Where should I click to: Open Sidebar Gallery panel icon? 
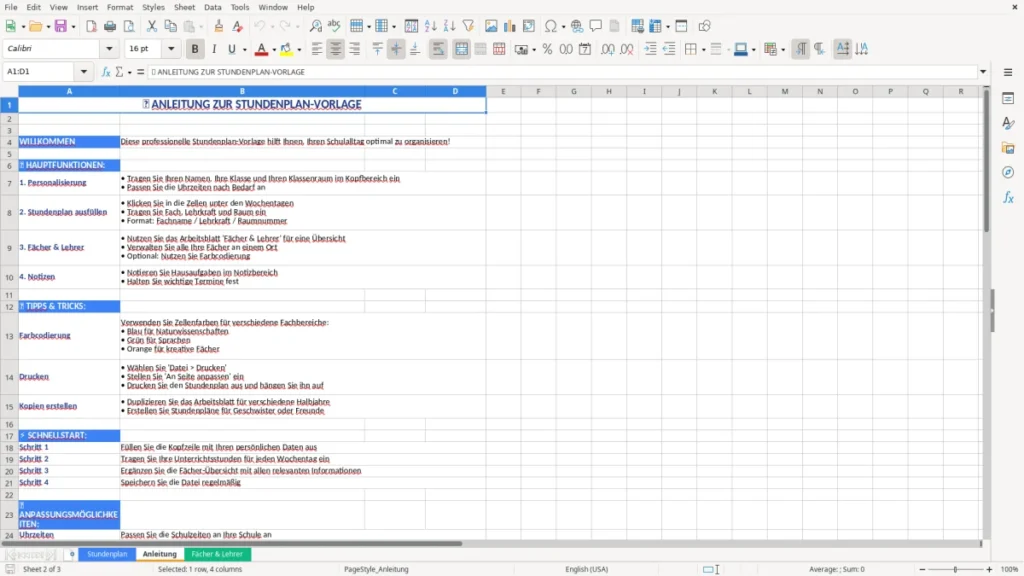1008,148
